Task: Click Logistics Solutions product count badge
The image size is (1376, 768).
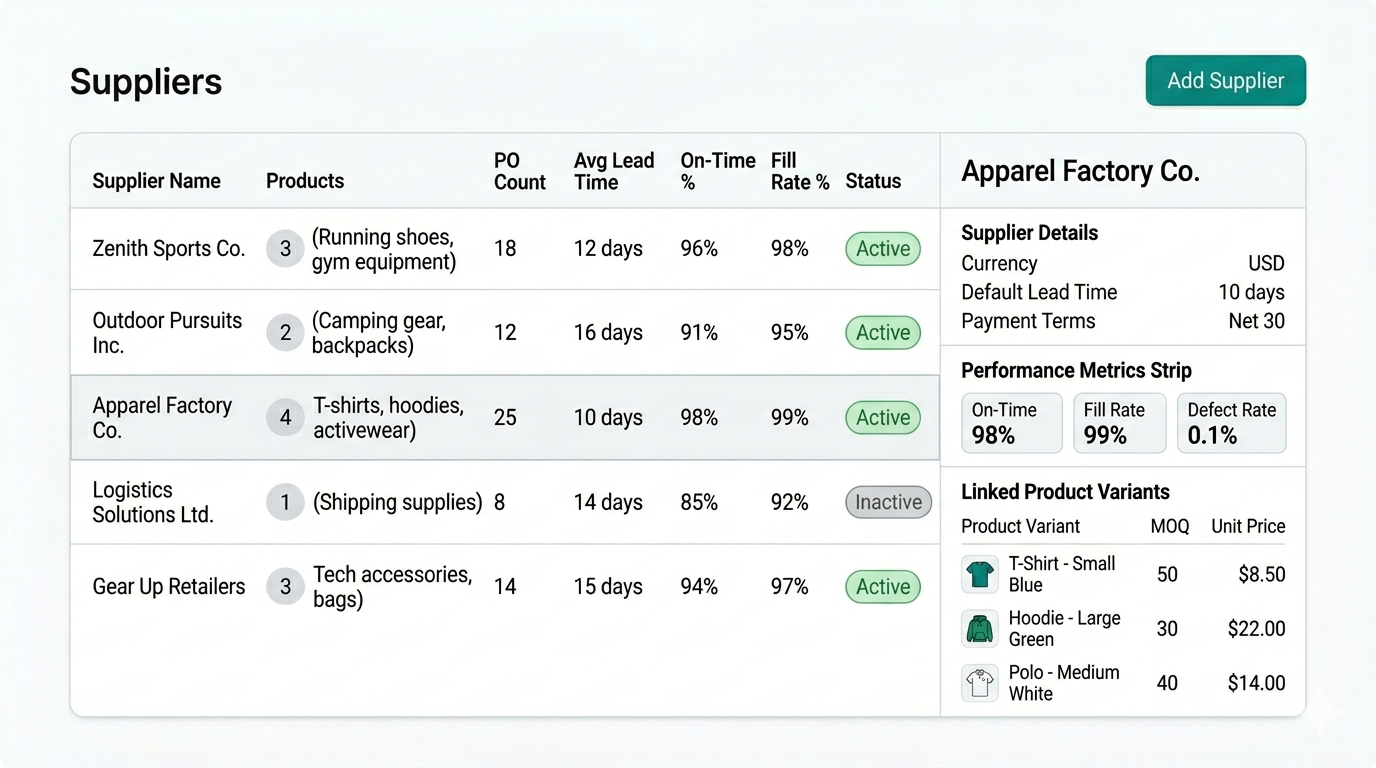Action: 285,502
